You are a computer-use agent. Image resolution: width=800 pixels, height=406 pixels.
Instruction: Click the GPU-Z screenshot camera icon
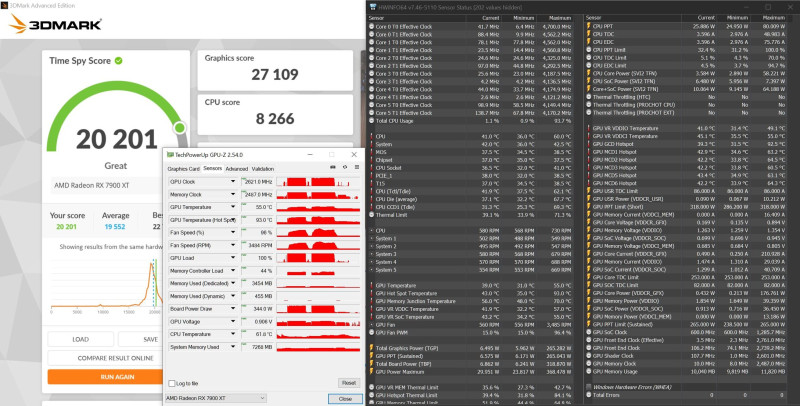pyautogui.click(x=333, y=167)
